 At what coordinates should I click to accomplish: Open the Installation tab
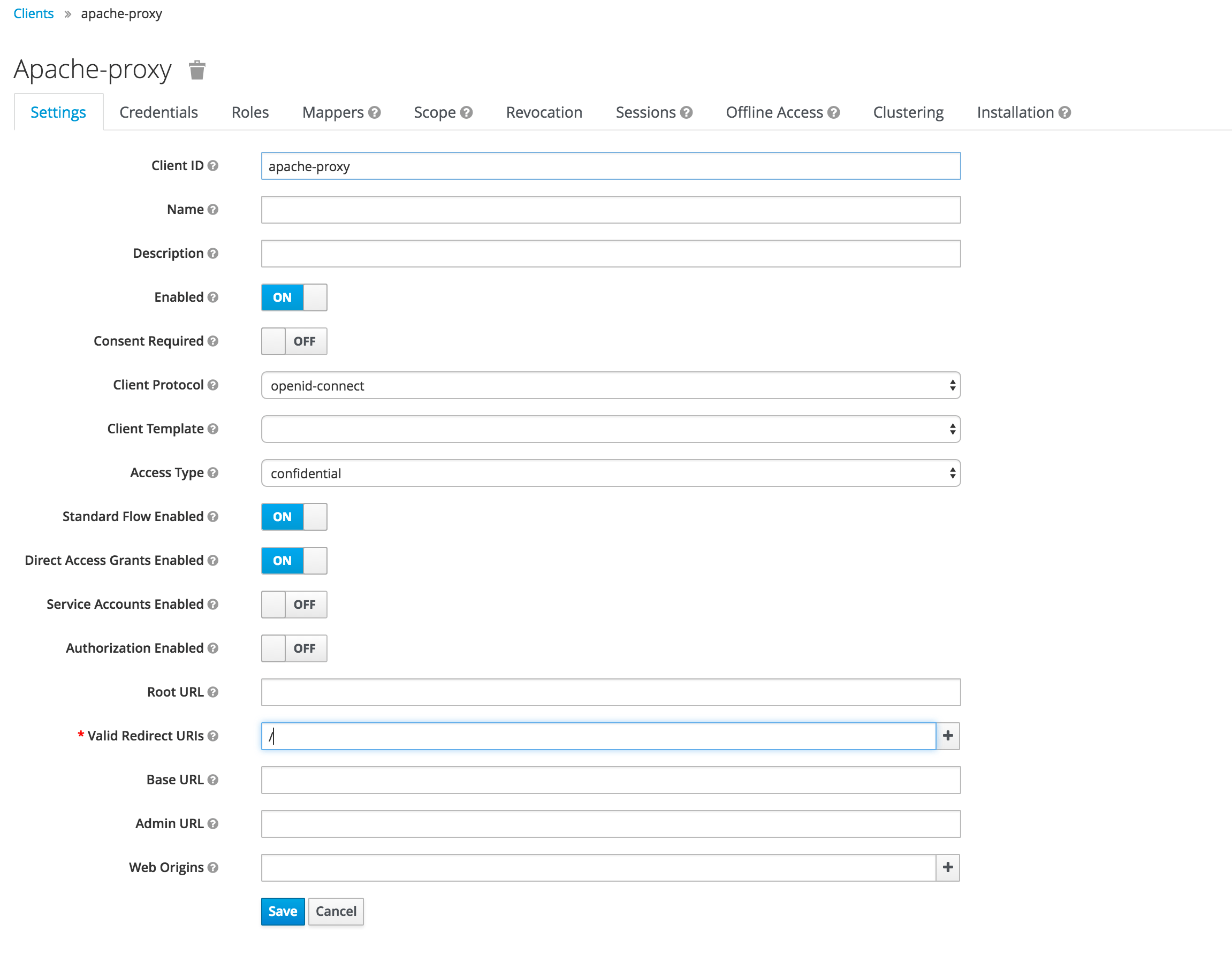pos(1015,113)
